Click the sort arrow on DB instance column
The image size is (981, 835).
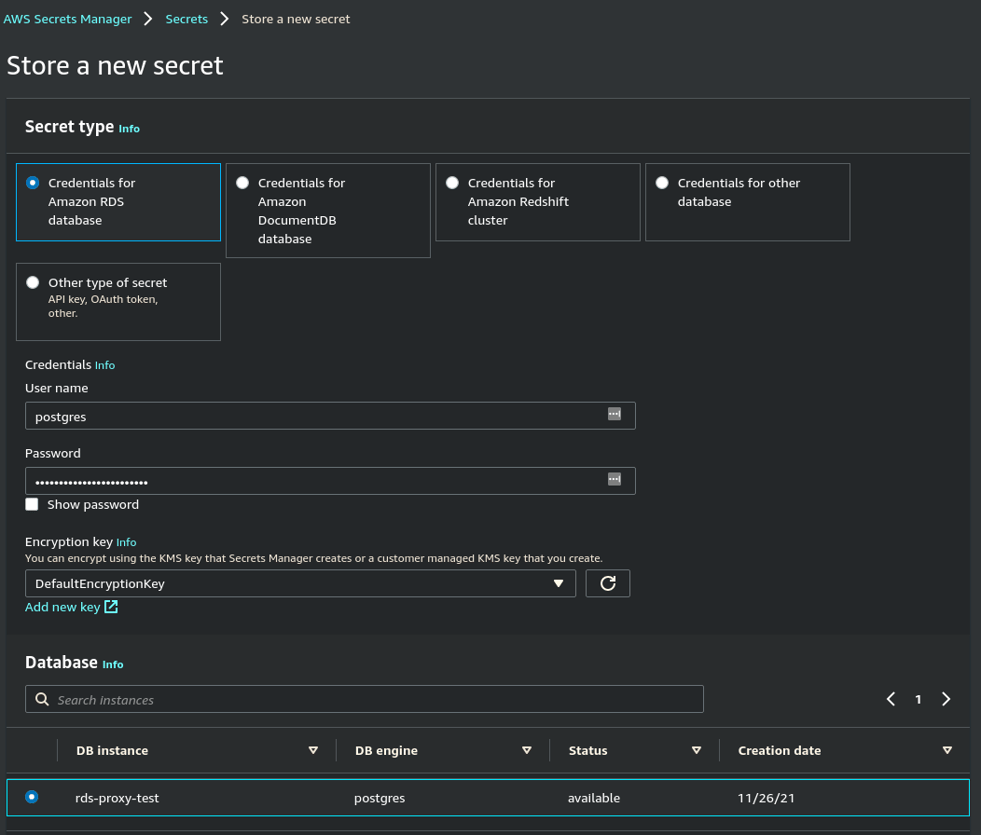(313, 750)
